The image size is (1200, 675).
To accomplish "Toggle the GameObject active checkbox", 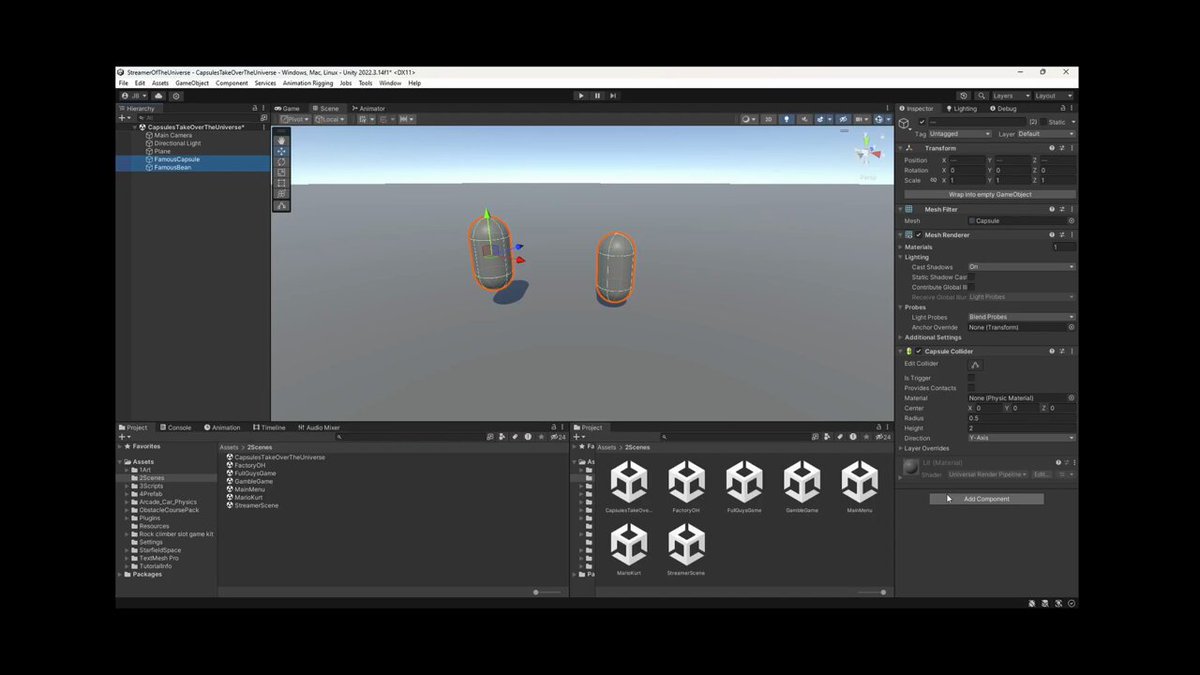I will [922, 122].
